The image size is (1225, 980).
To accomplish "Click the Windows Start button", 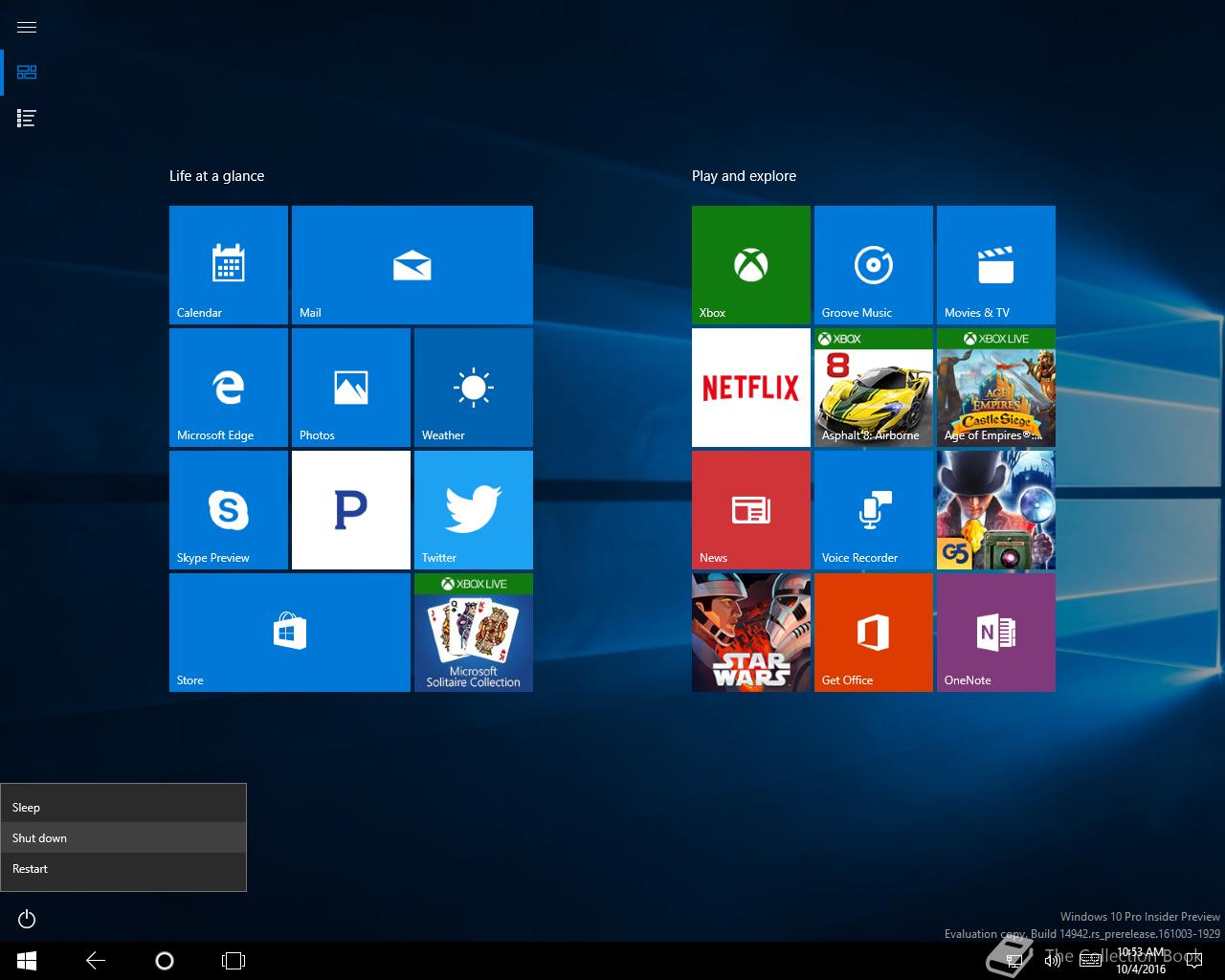I will click(27, 961).
